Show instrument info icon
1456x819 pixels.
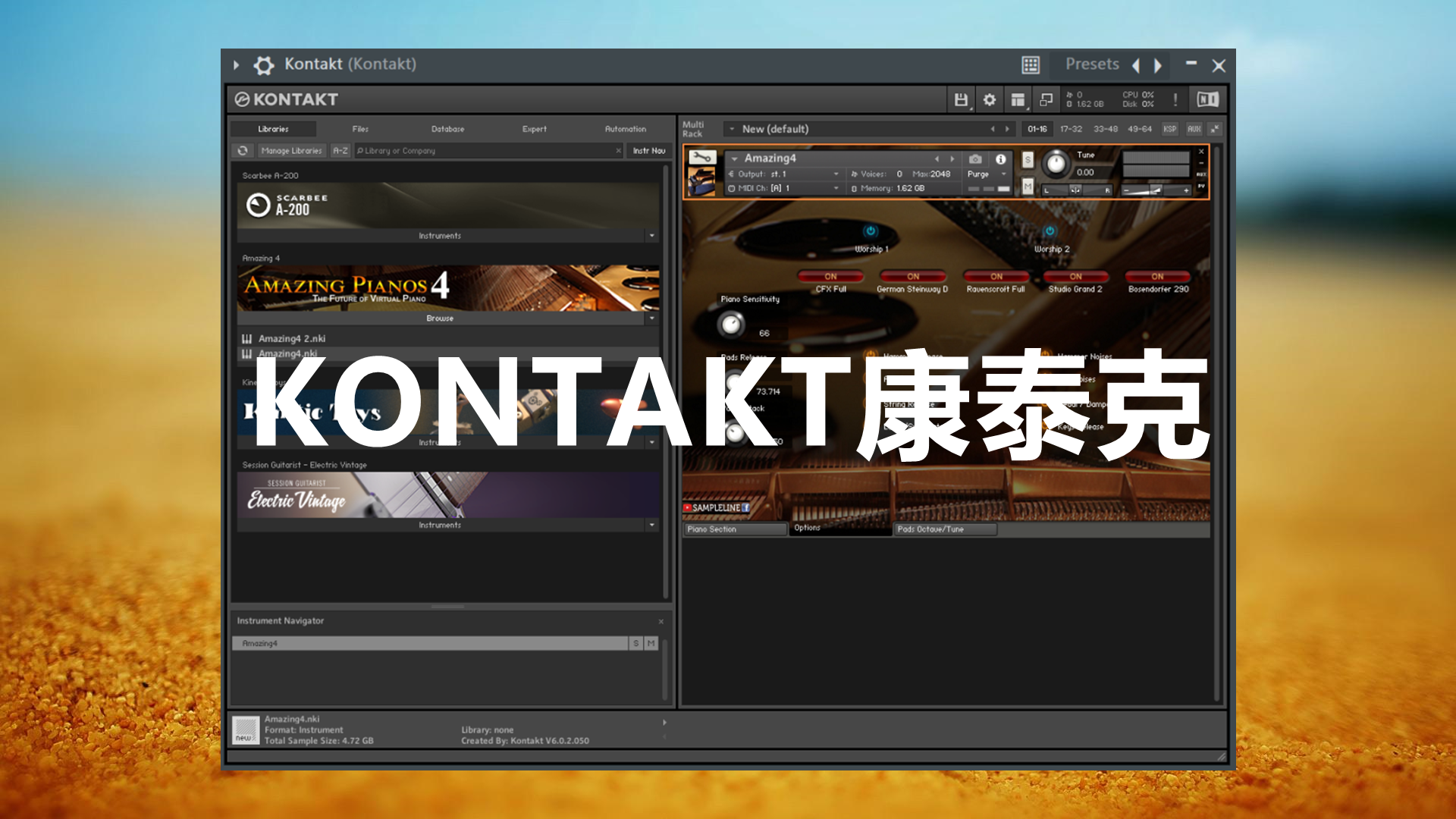(1001, 159)
